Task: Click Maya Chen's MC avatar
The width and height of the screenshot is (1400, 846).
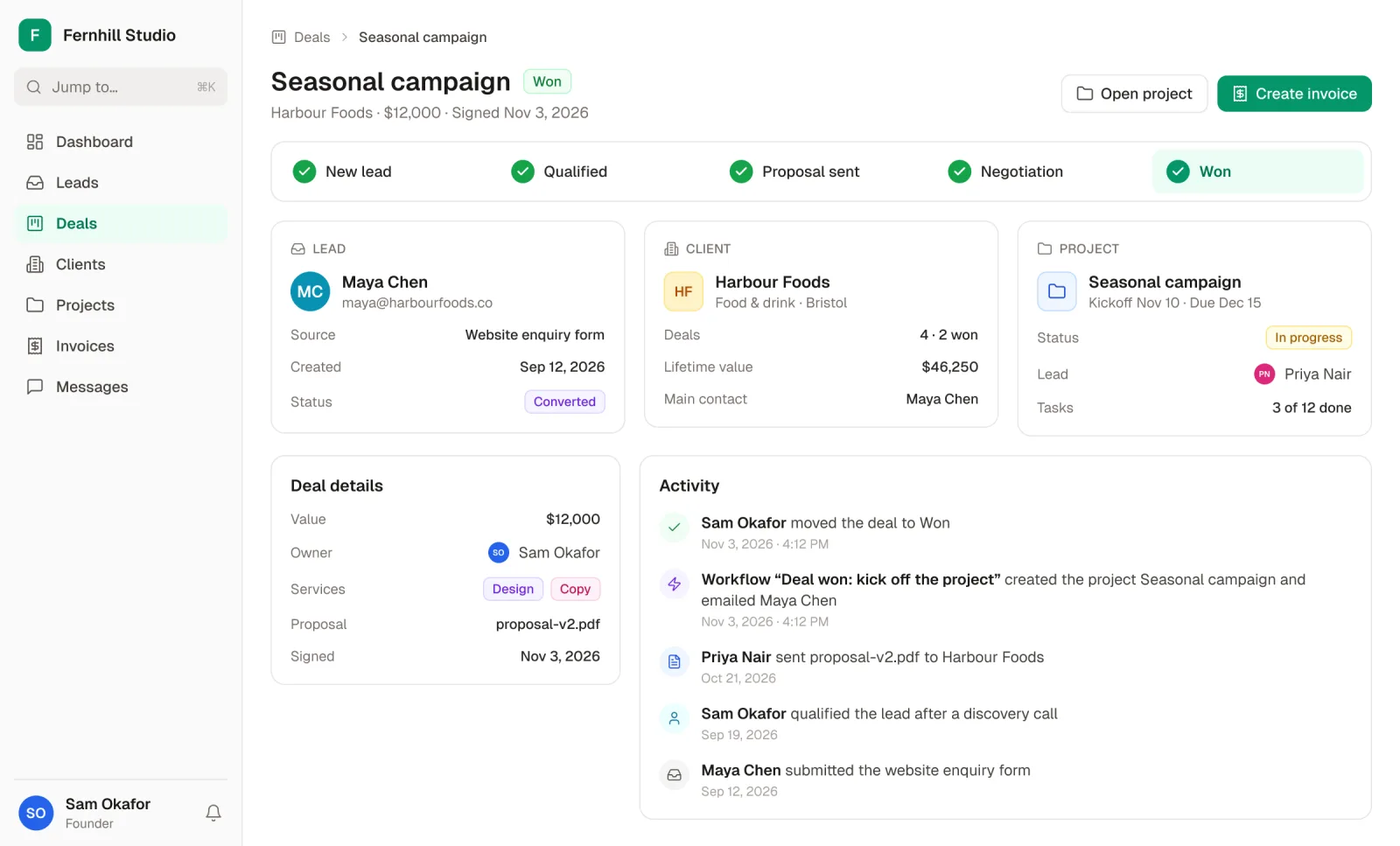Action: (x=310, y=291)
